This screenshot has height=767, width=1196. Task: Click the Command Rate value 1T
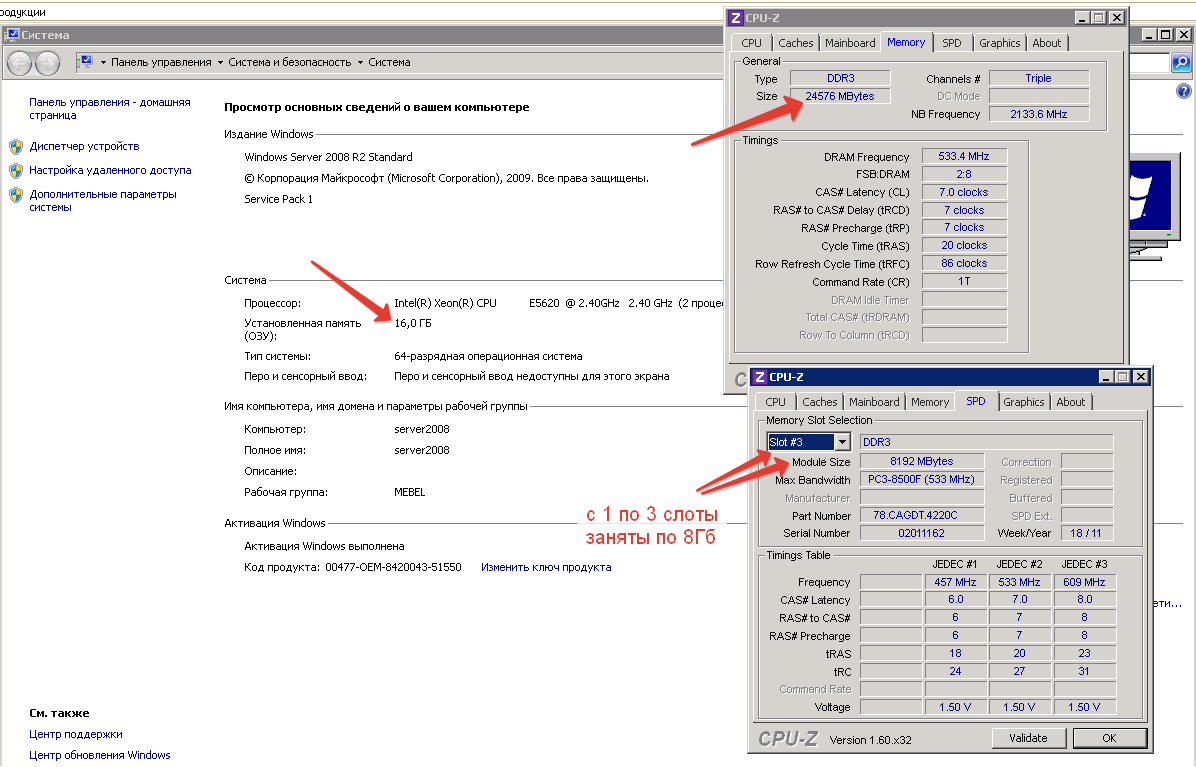(x=964, y=281)
